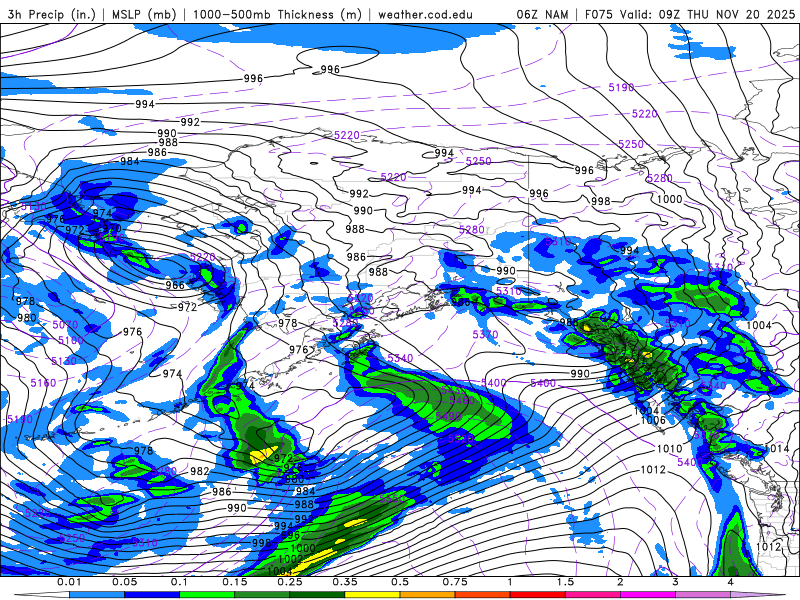Image resolution: width=800 pixels, height=600 pixels.
Task: Click the 982 mb isobar label
Action: (199, 471)
